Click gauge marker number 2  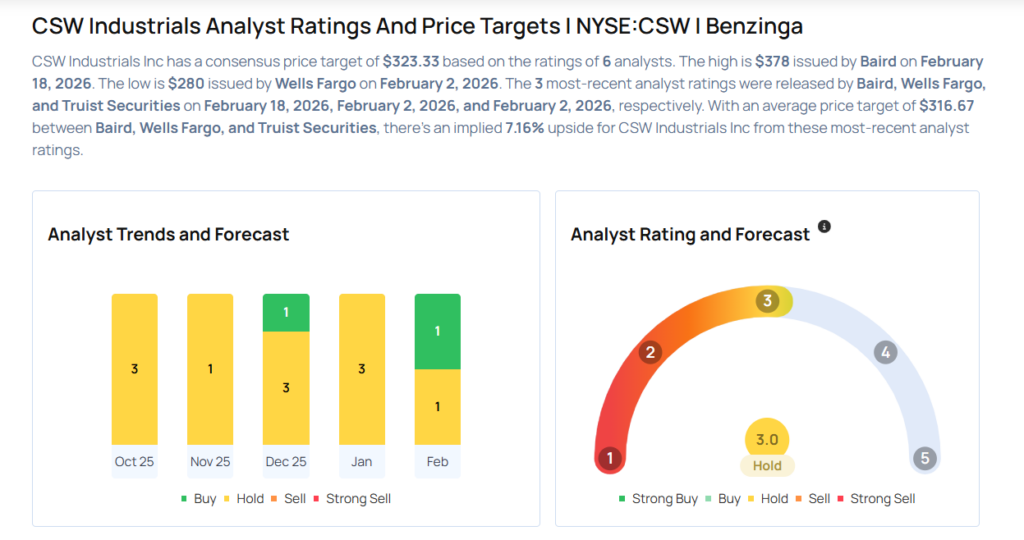pos(650,352)
